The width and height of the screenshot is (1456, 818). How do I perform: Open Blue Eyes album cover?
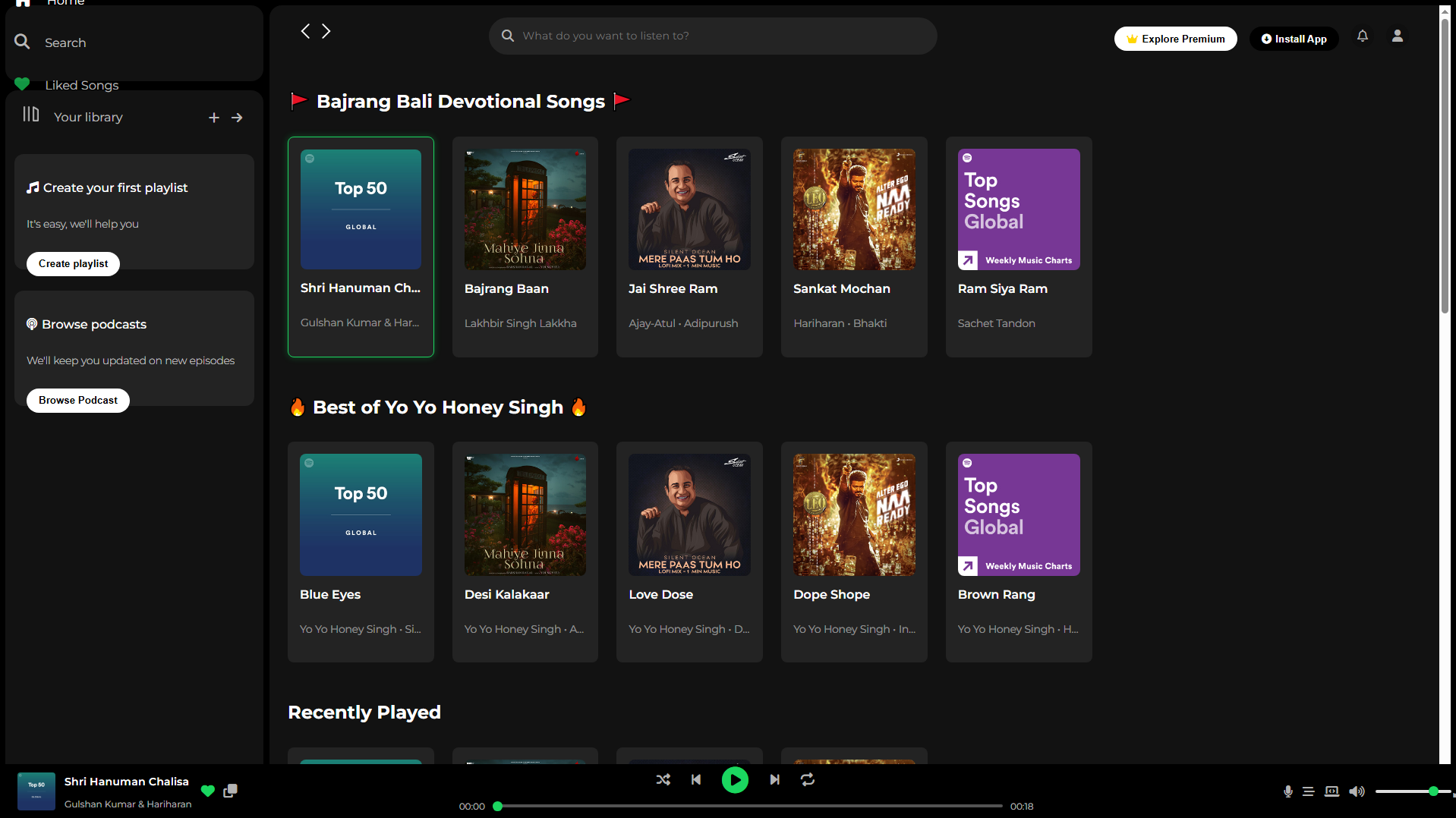(361, 514)
